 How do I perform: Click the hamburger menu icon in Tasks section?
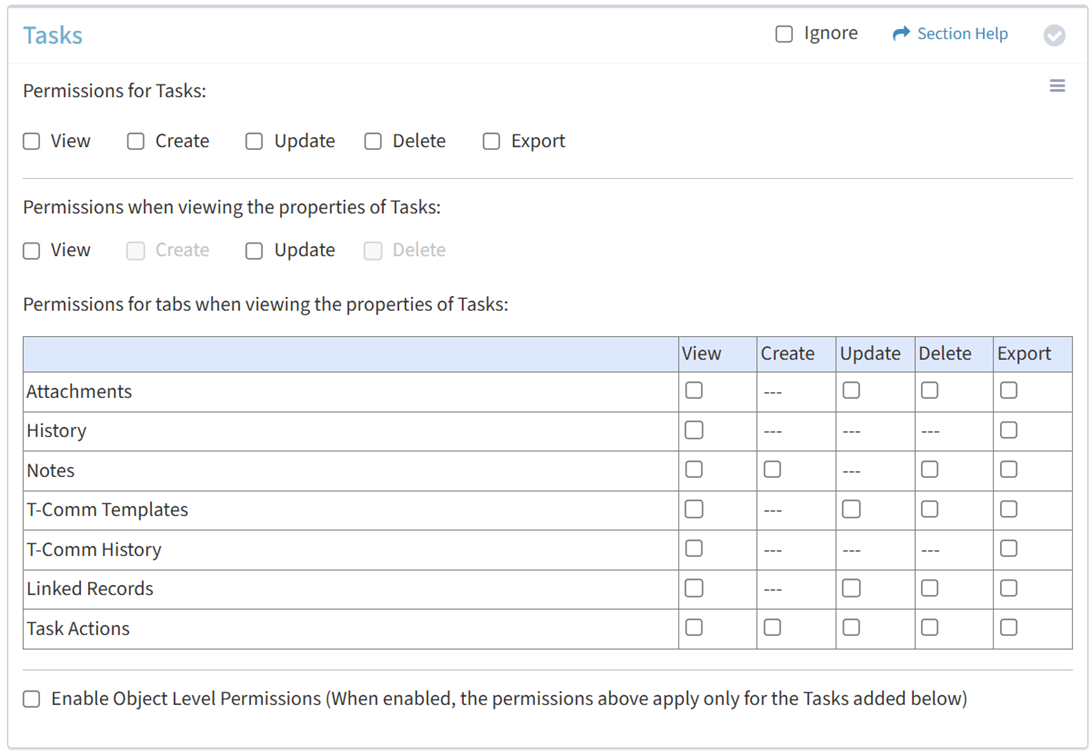[x=1057, y=87]
